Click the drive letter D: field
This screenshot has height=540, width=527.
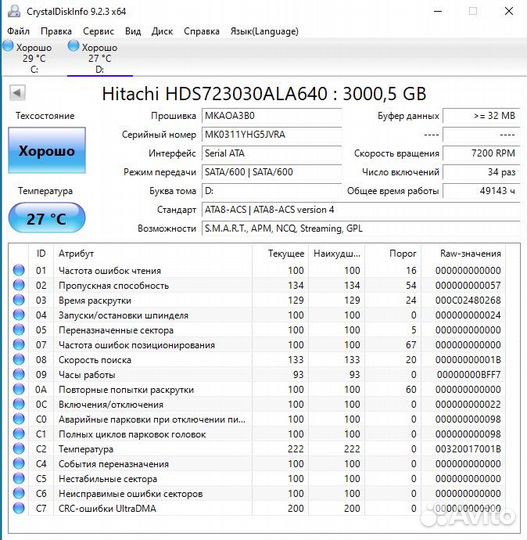(x=272, y=191)
